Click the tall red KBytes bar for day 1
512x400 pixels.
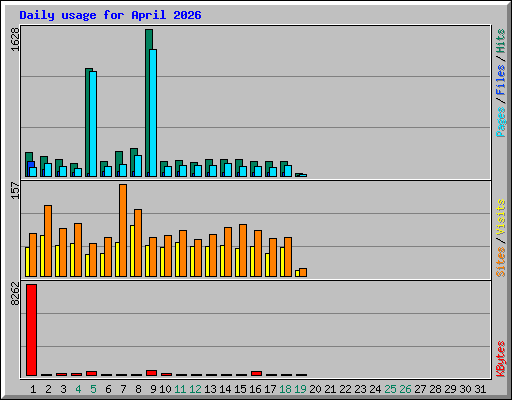coord(31,330)
